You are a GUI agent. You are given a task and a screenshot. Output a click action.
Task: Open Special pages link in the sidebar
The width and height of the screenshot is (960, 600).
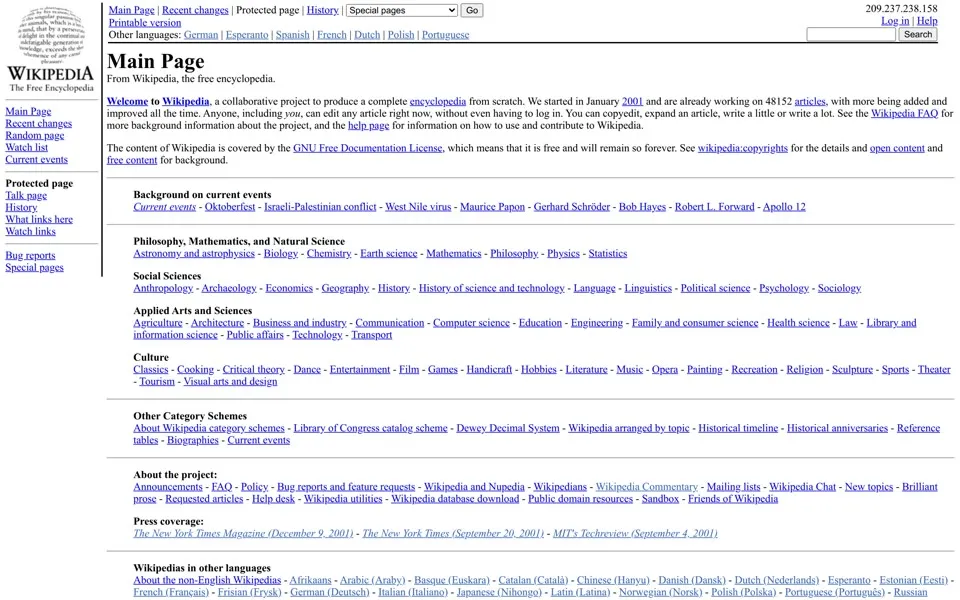point(34,268)
